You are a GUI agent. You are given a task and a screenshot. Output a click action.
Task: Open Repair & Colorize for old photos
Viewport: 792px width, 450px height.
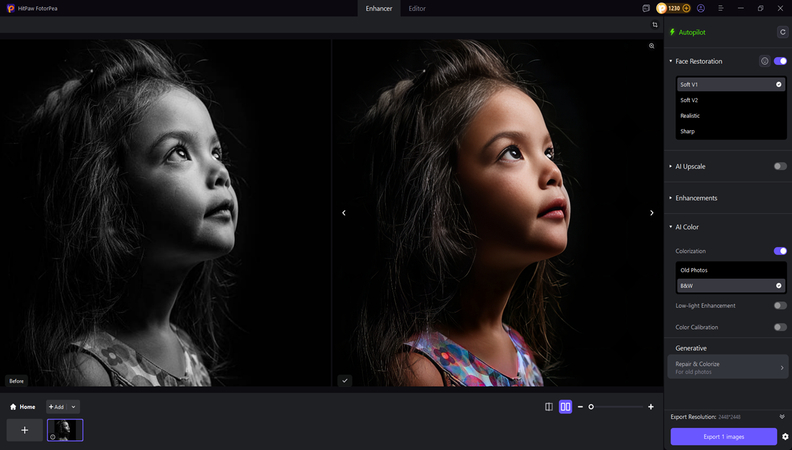[727, 367]
